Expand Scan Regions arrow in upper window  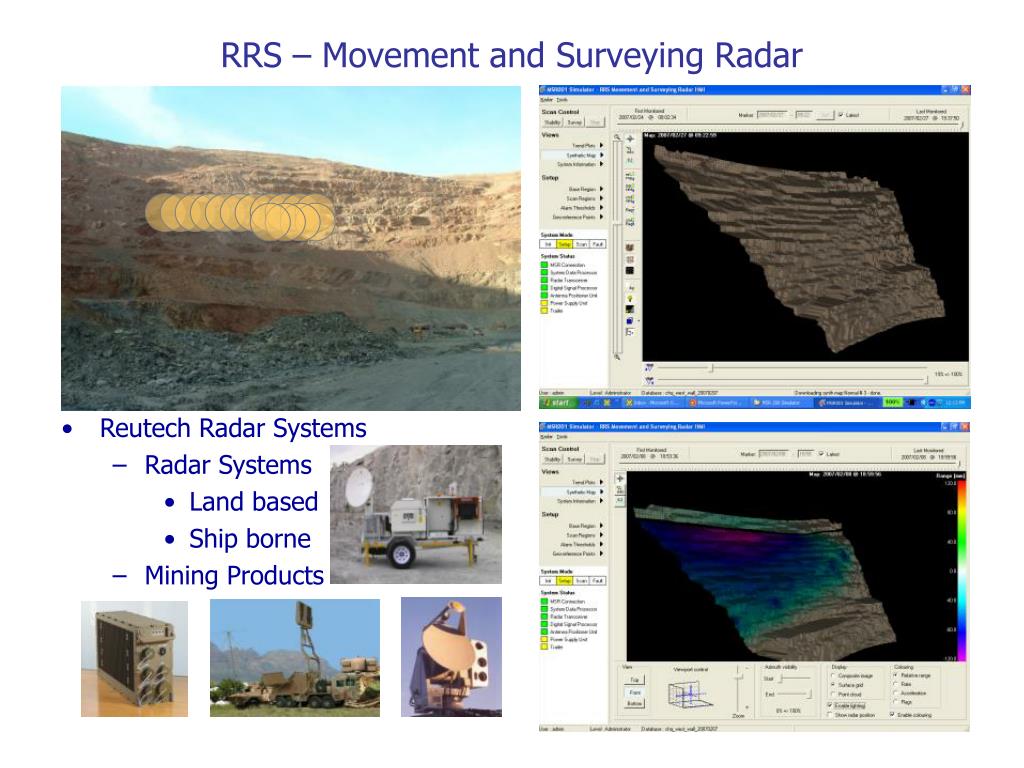click(601, 198)
